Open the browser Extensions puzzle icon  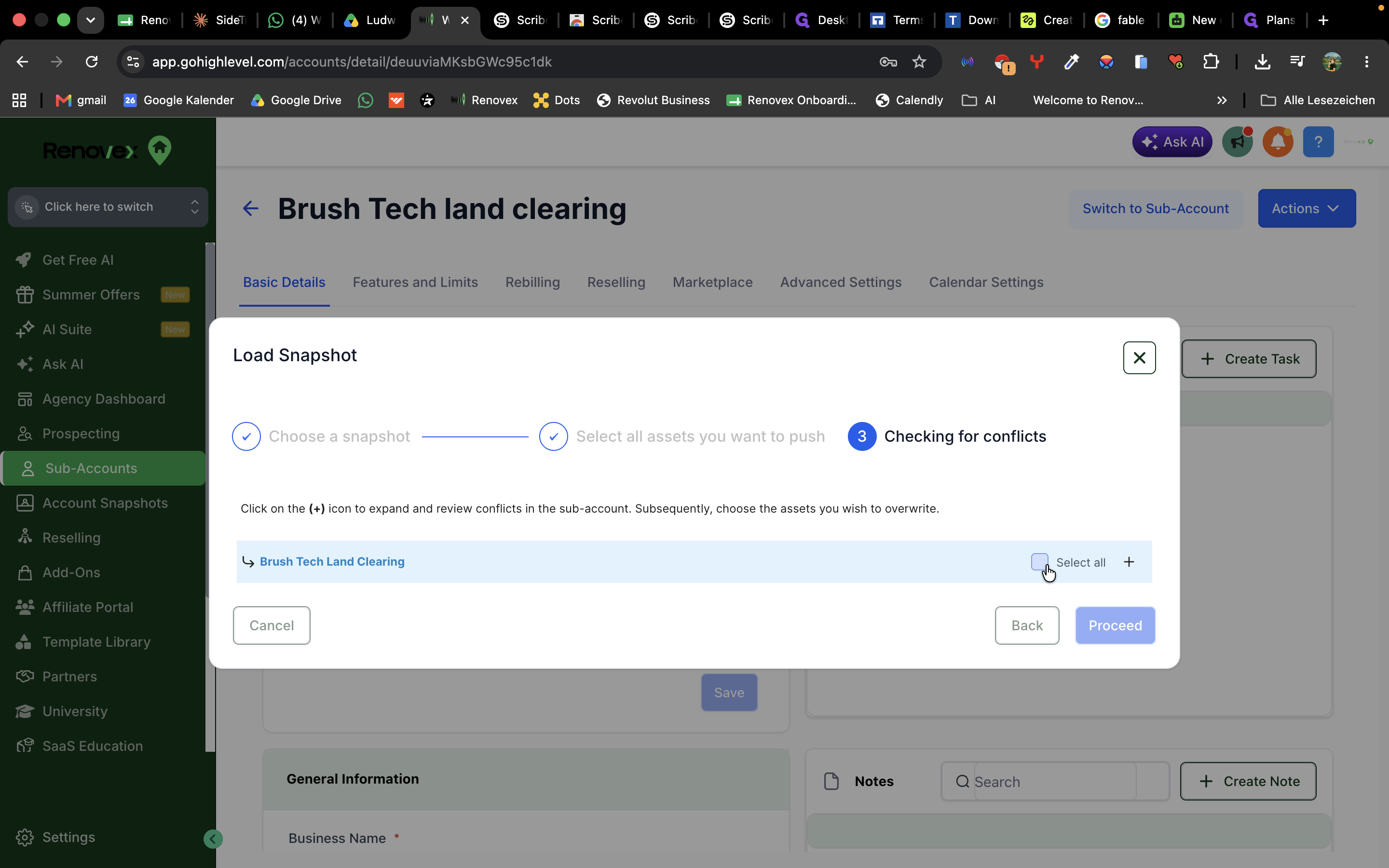(x=1211, y=61)
